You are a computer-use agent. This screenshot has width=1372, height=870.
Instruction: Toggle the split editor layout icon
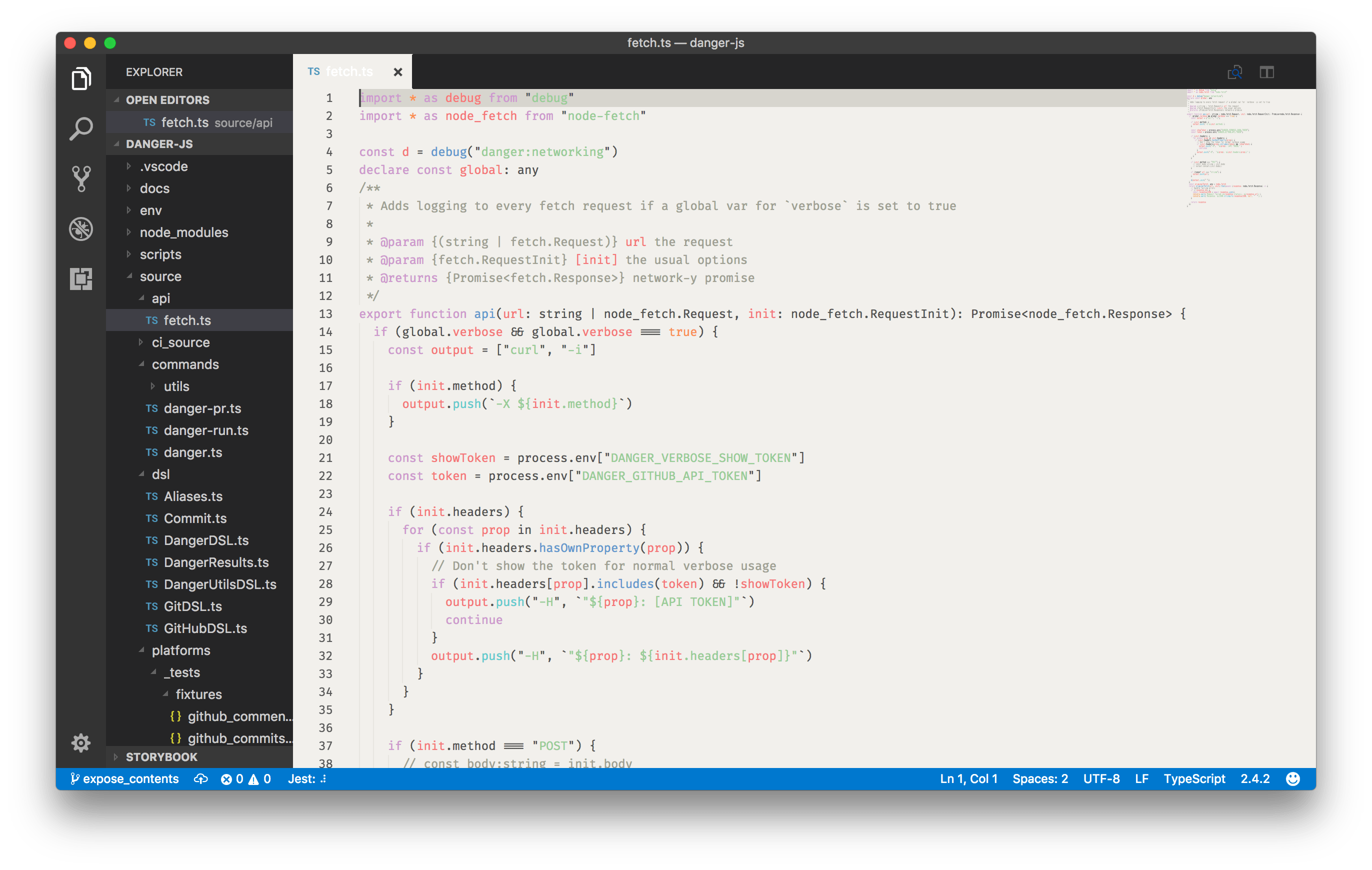(x=1267, y=72)
